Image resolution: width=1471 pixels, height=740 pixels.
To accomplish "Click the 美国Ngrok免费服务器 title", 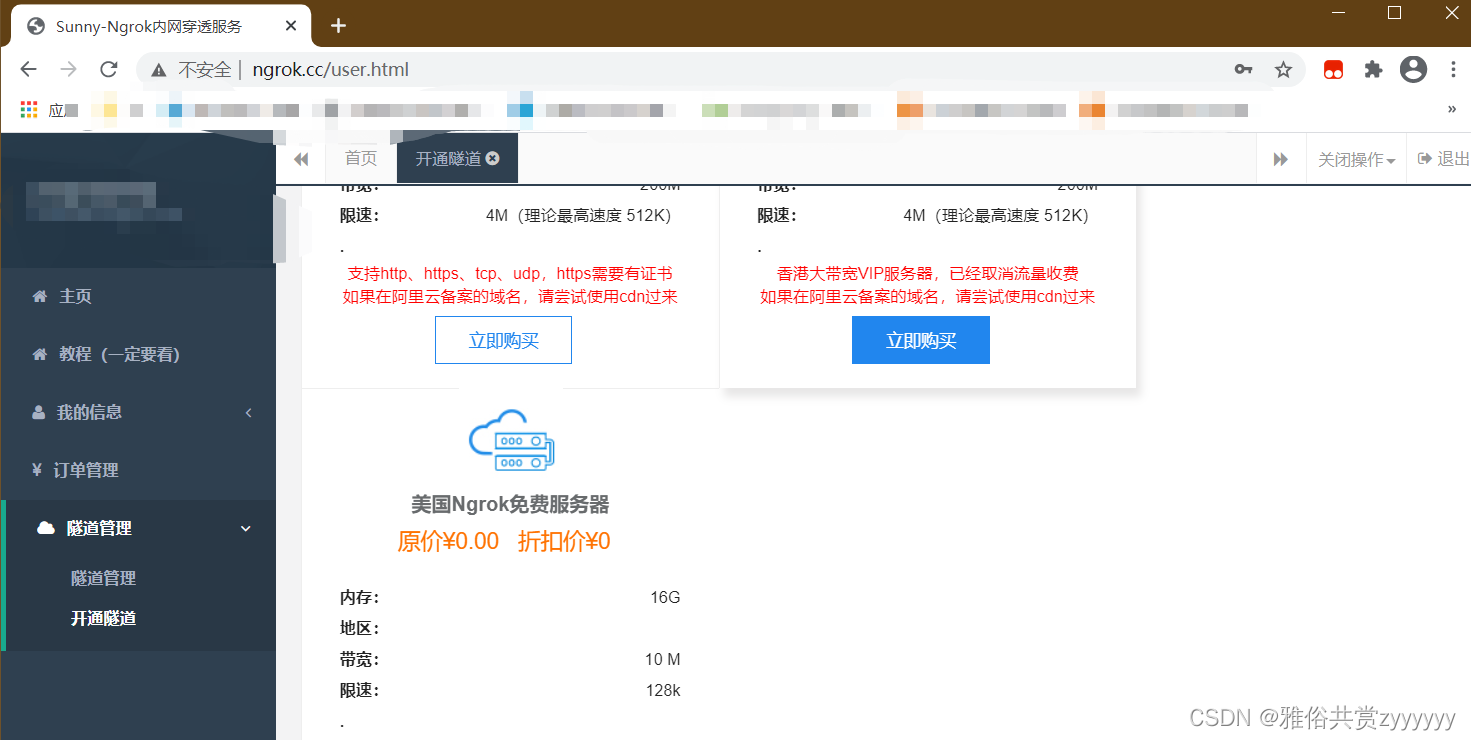I will [510, 504].
